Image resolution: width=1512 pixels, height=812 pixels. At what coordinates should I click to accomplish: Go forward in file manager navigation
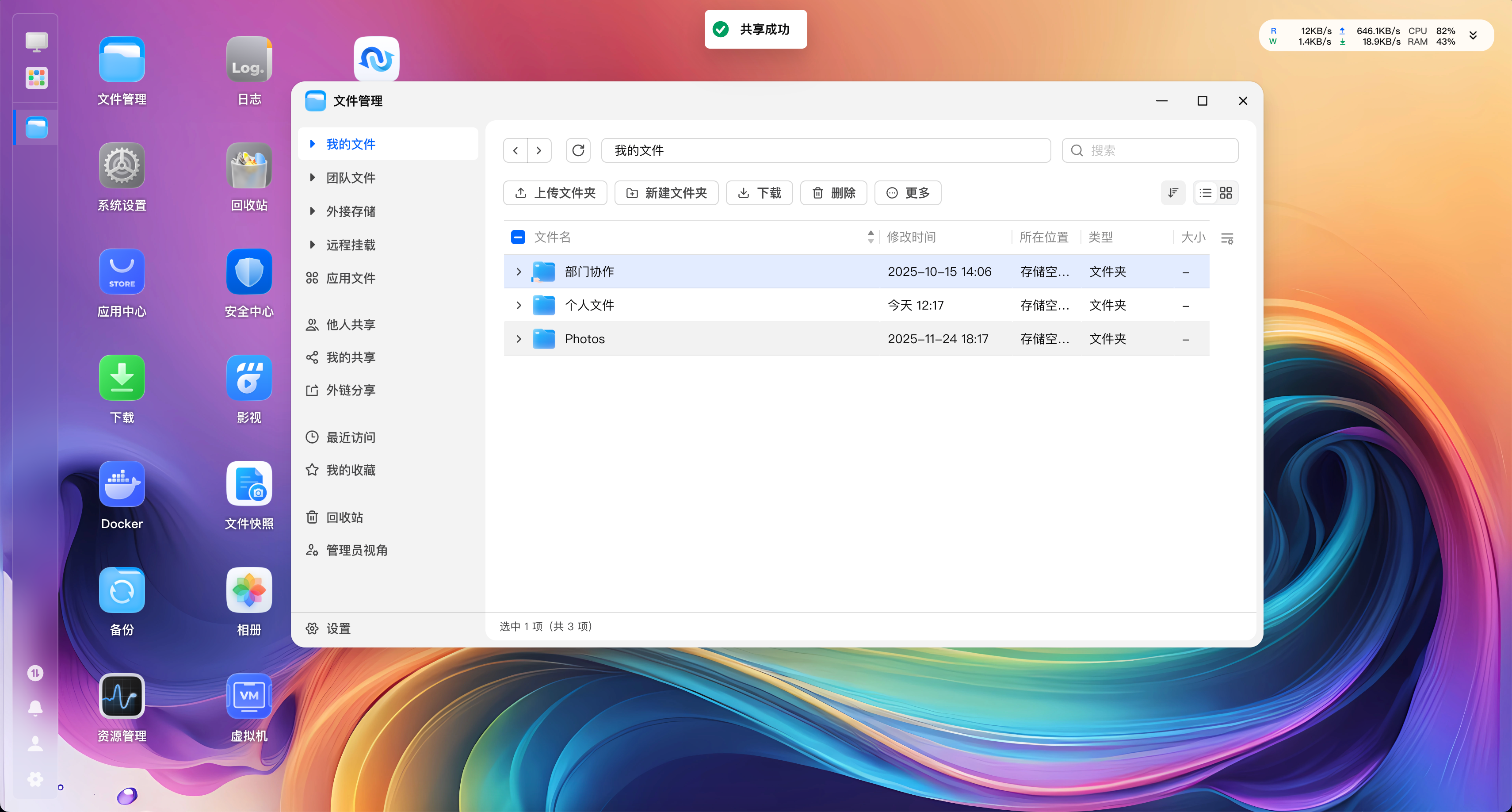point(539,150)
